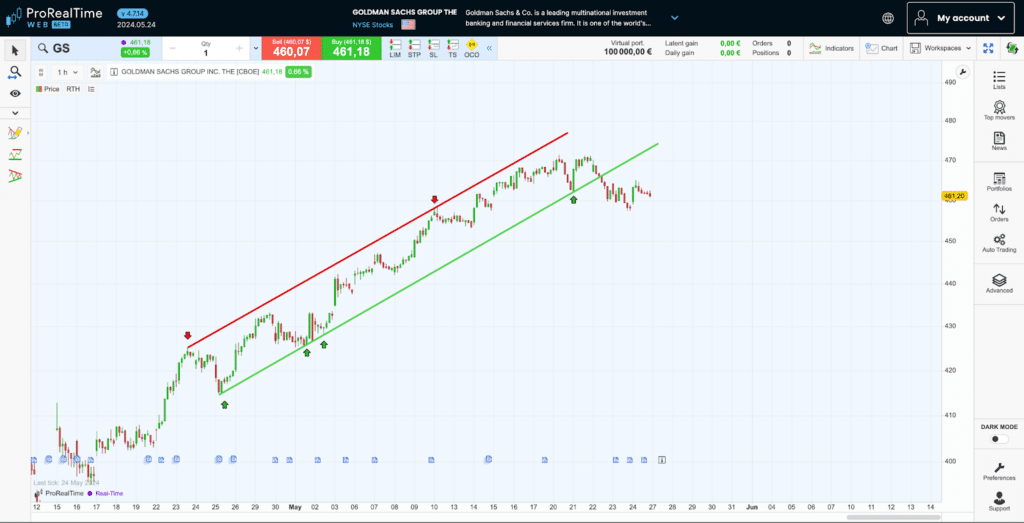Place a LIM limit order
This screenshot has height=523, width=1024.
tap(395, 49)
